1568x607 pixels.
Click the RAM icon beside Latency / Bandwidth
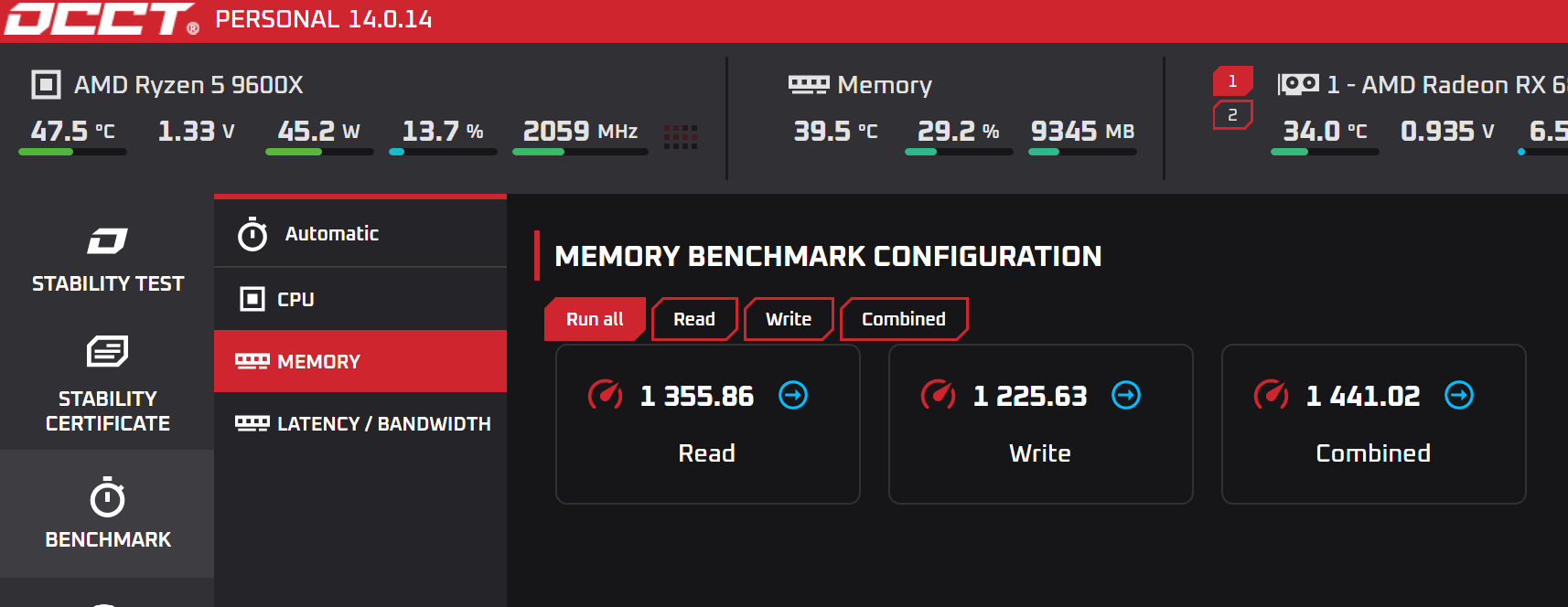click(252, 423)
